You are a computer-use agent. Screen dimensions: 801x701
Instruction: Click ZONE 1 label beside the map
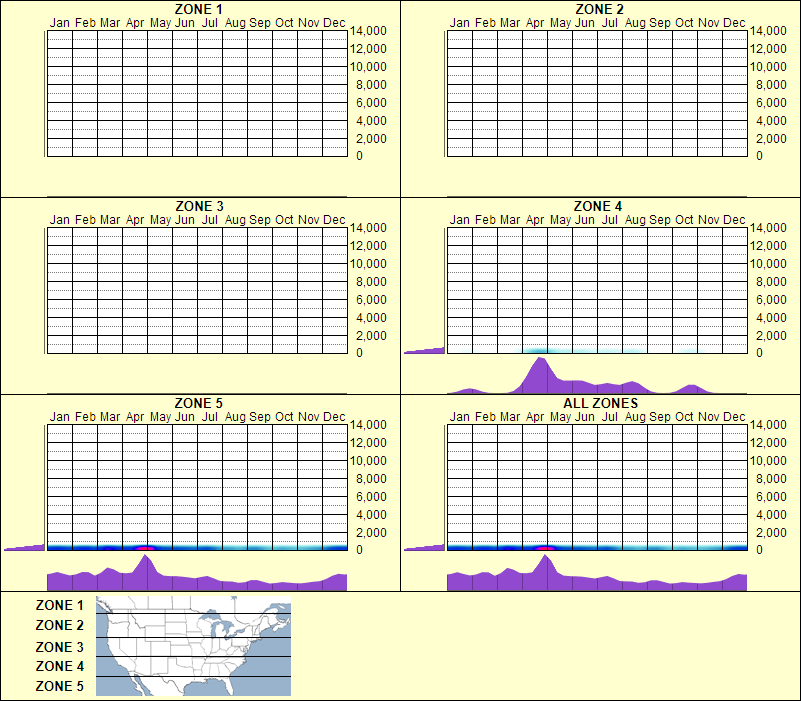click(x=59, y=605)
